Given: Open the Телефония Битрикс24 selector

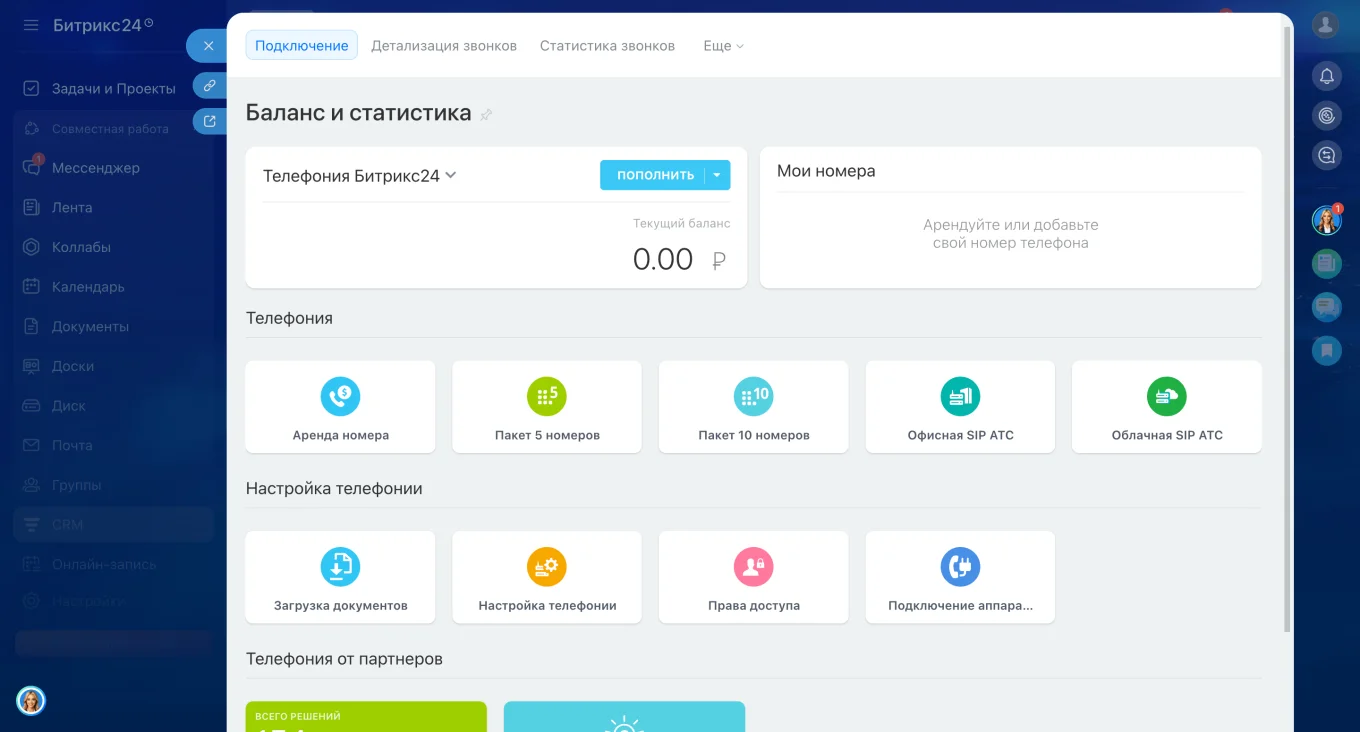Looking at the screenshot, I should 359,173.
